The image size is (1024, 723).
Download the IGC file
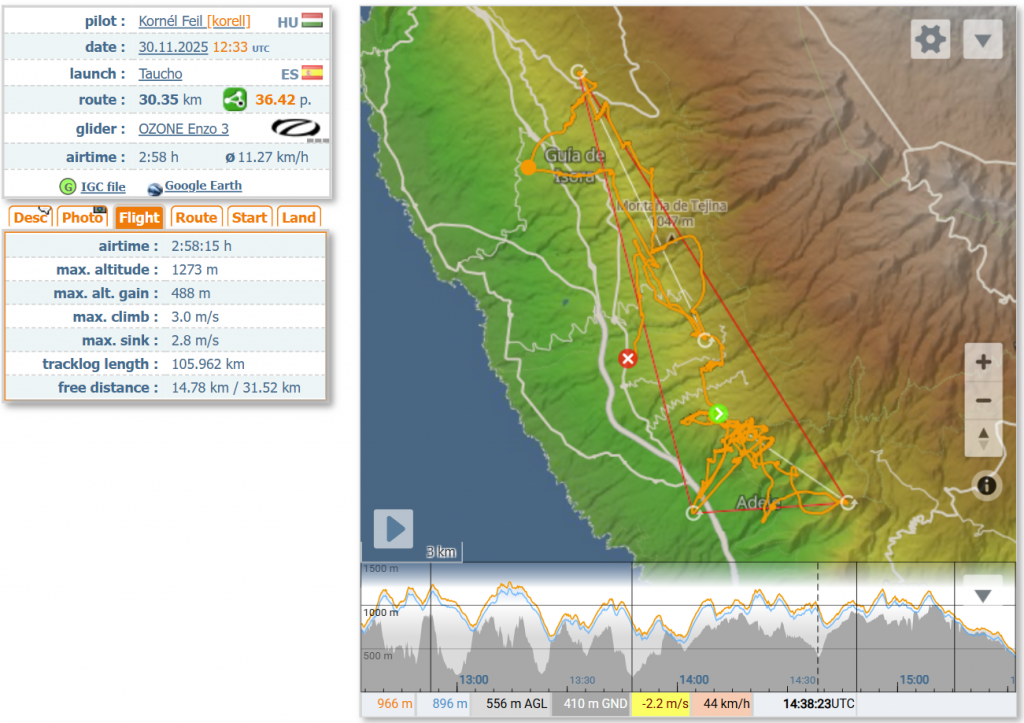[x=102, y=186]
